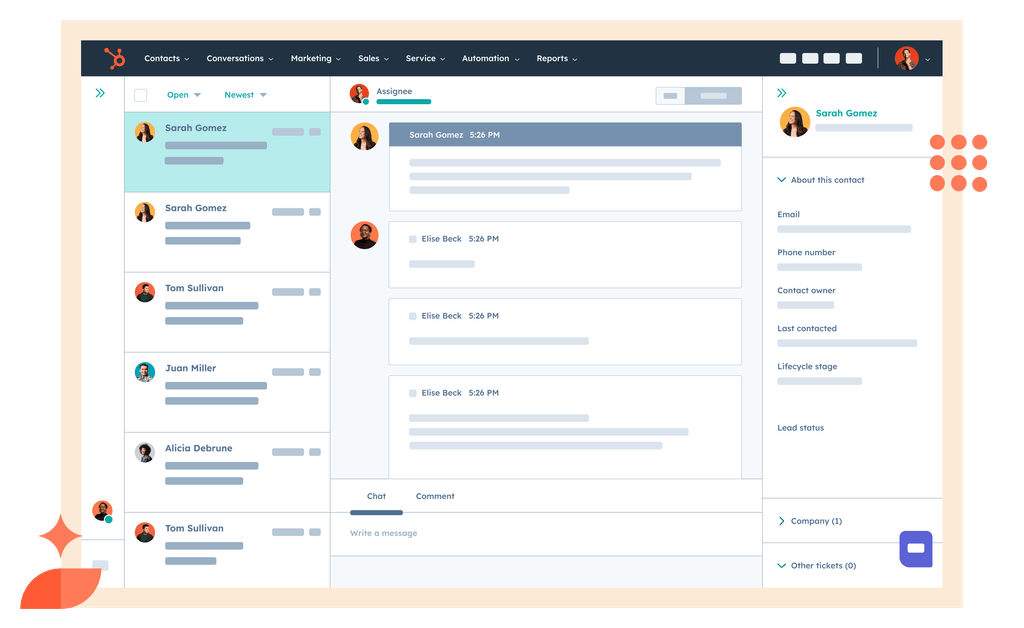Screen dimensions: 1024x628
Task: Click the avatar next to the Assignee label
Action: 358,93
